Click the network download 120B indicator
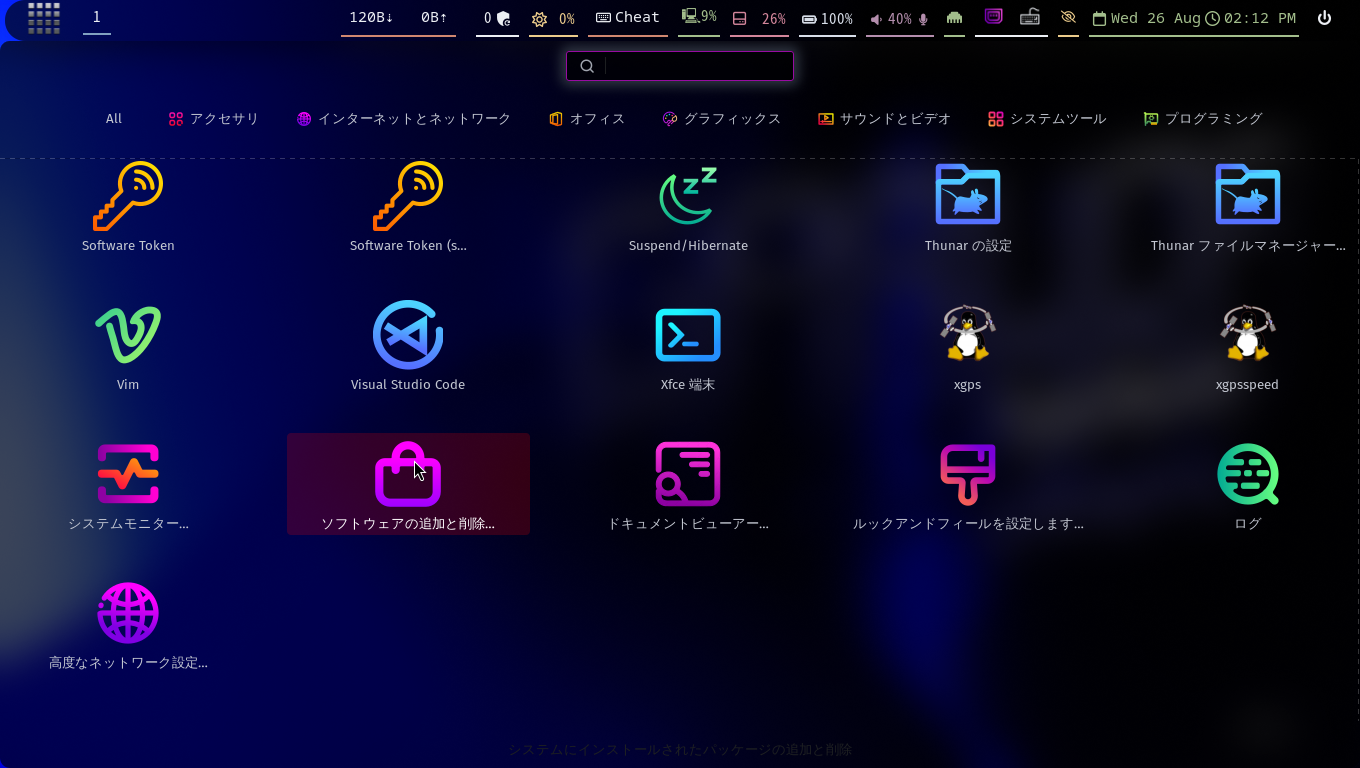Image resolution: width=1360 pixels, height=768 pixels. [371, 18]
